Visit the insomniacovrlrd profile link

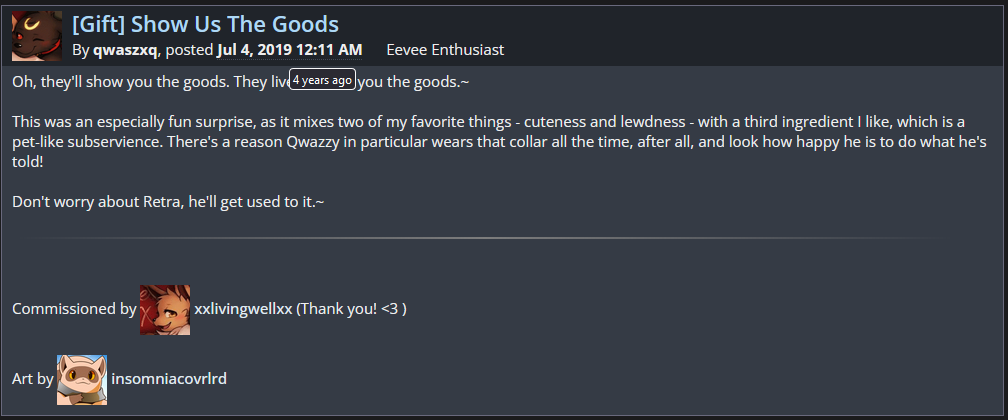coord(184,379)
